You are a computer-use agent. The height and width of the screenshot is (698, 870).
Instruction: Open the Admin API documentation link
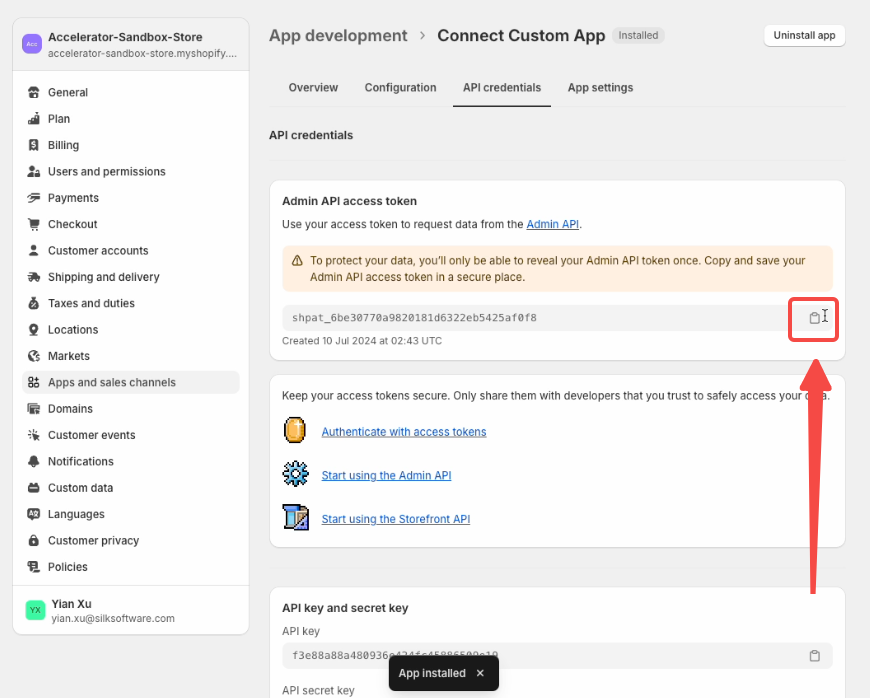tap(552, 224)
